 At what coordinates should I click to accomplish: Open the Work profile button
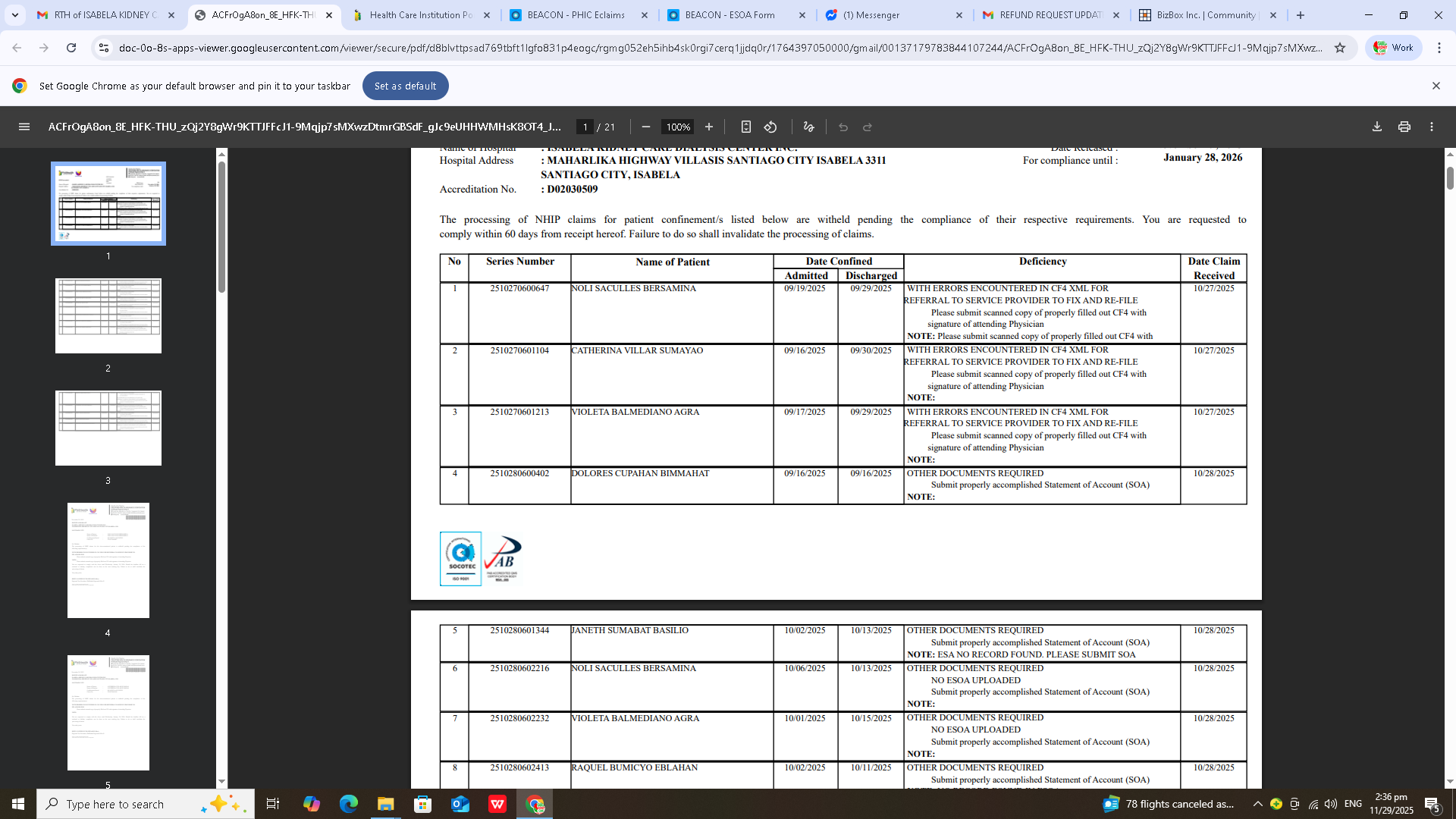(x=1394, y=48)
